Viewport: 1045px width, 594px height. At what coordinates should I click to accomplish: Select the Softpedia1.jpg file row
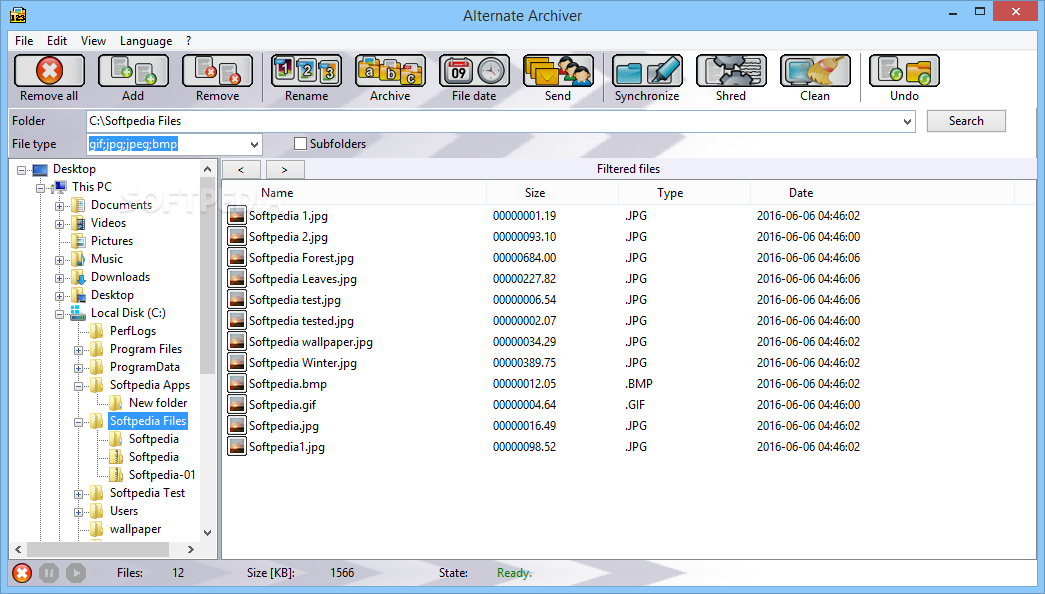pos(628,447)
